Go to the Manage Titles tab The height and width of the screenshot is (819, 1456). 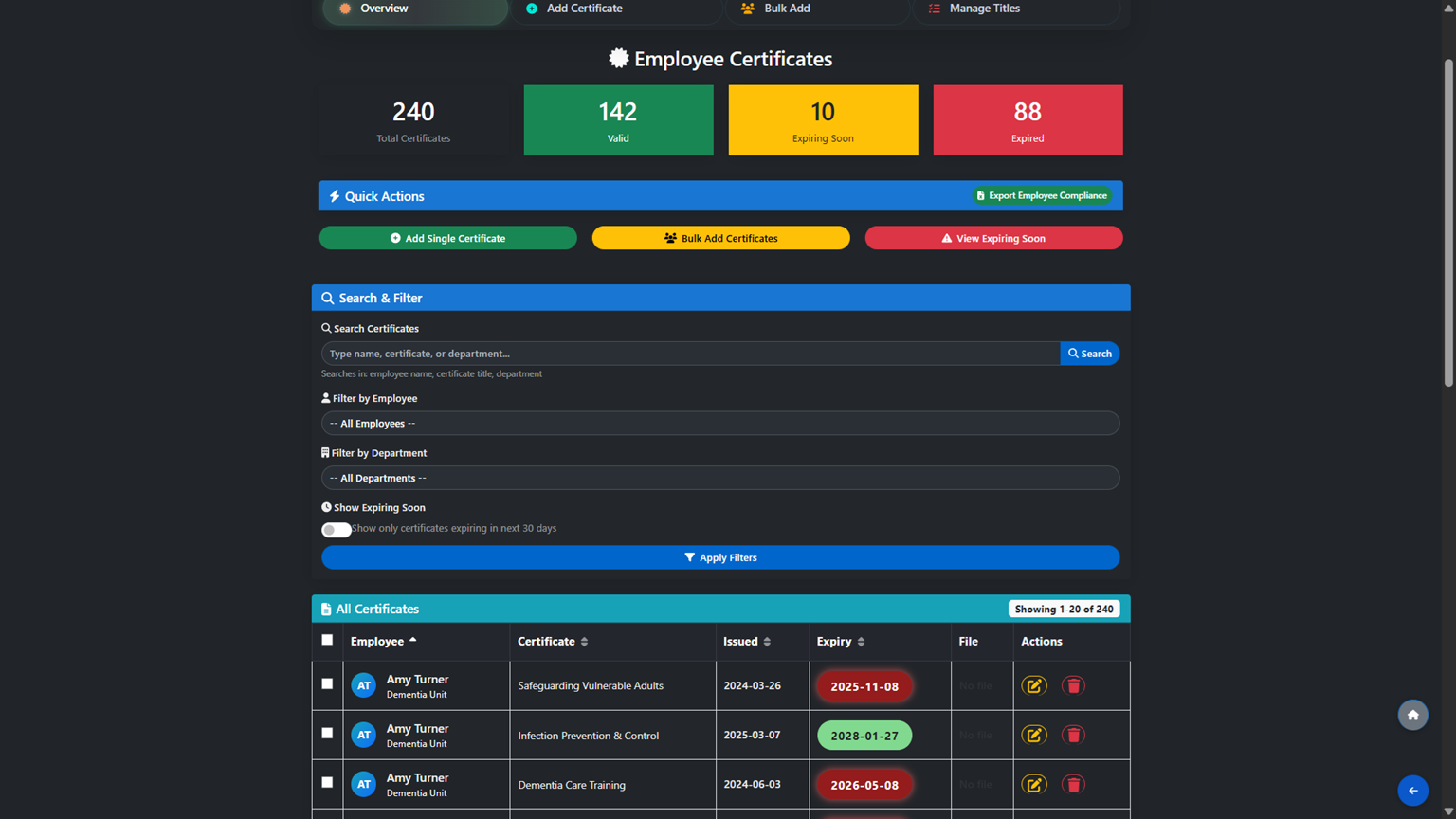click(x=1016, y=9)
